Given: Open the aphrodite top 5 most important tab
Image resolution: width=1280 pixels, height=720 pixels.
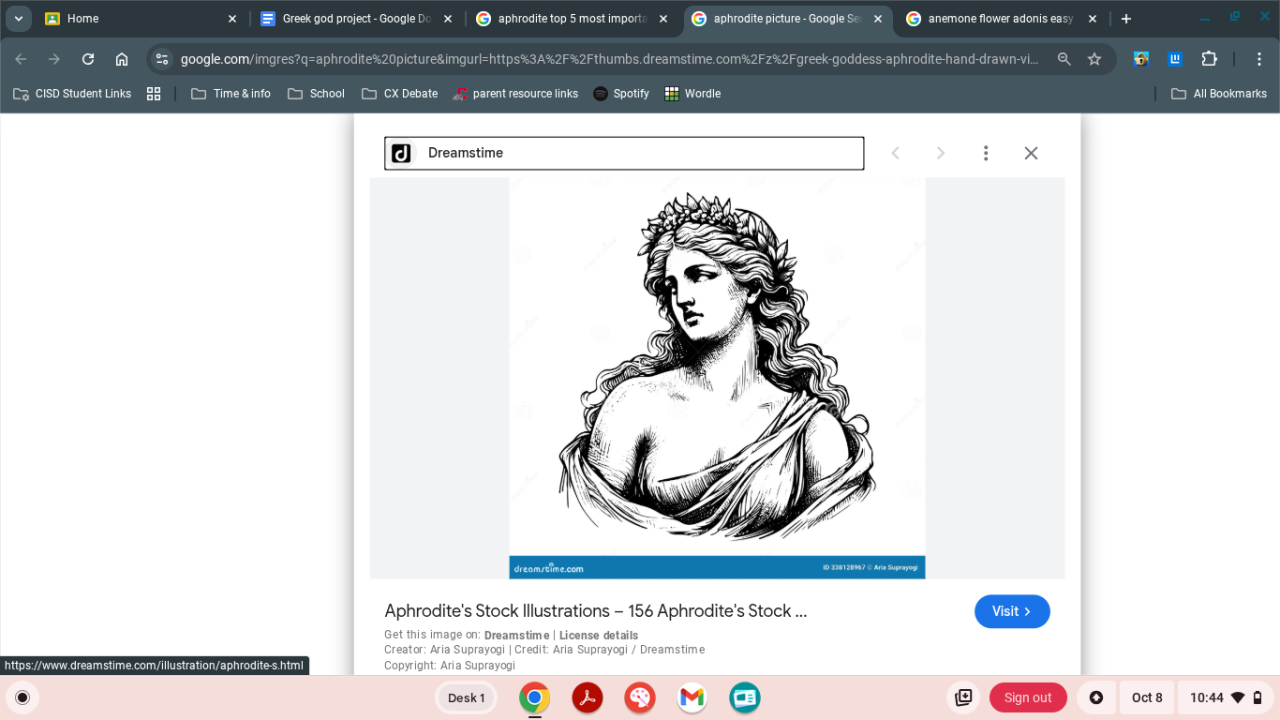Looking at the screenshot, I should [x=572, y=19].
